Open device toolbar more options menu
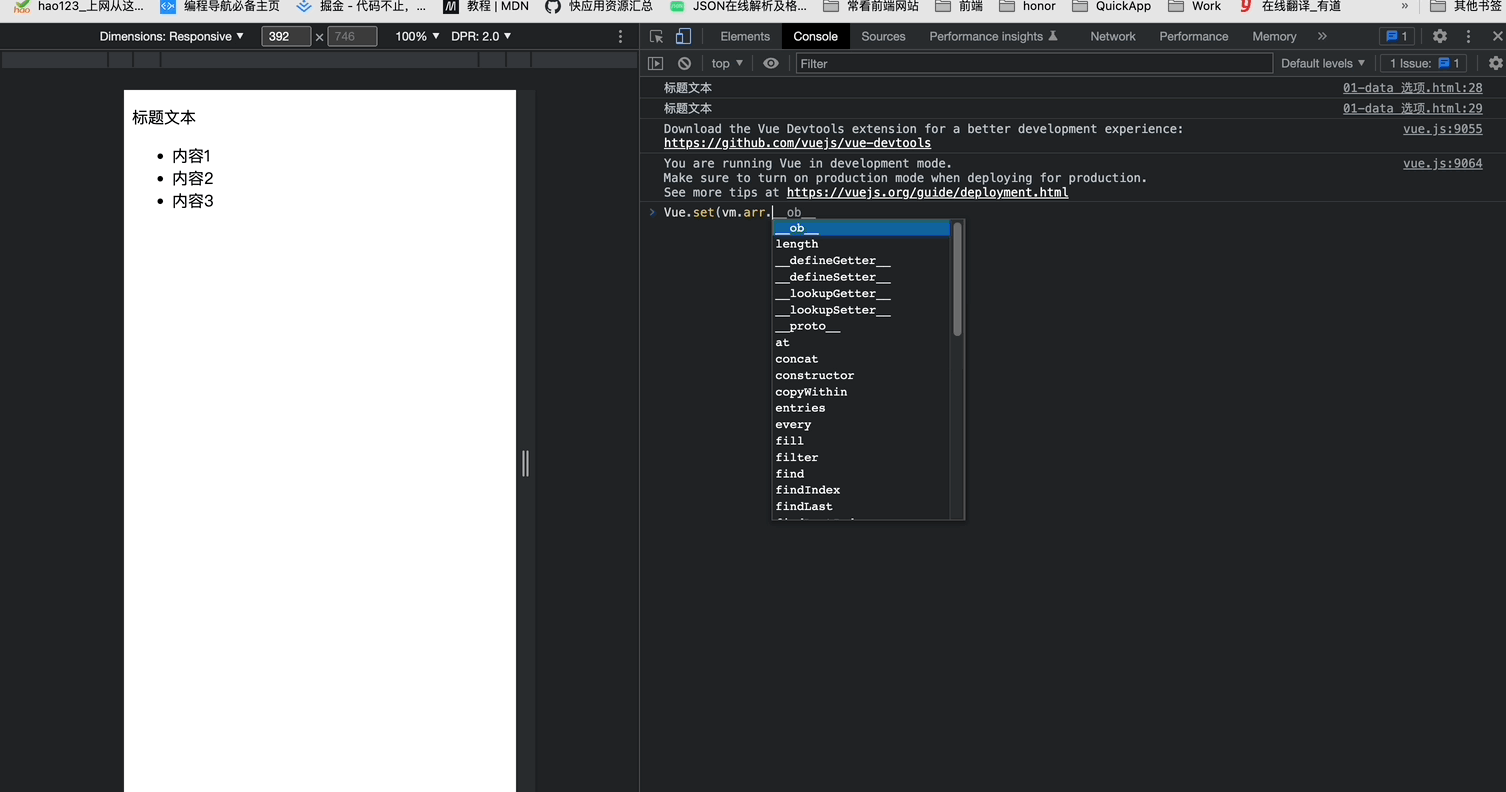 pos(620,36)
